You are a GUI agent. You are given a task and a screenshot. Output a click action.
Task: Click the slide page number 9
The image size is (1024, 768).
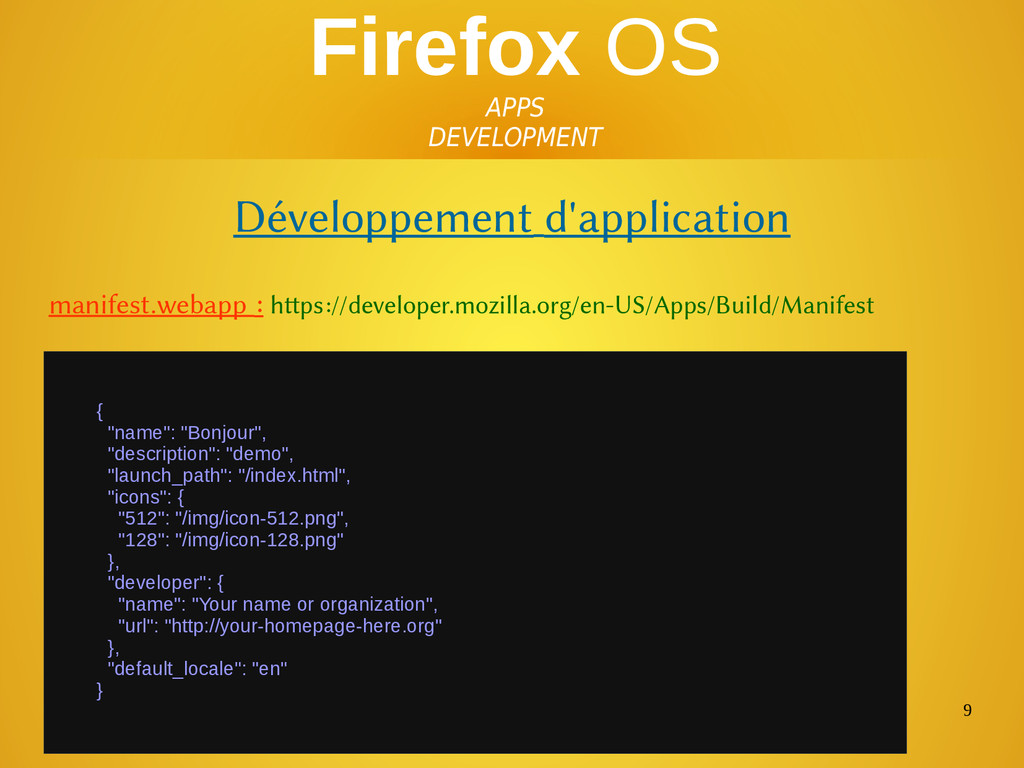(967, 710)
